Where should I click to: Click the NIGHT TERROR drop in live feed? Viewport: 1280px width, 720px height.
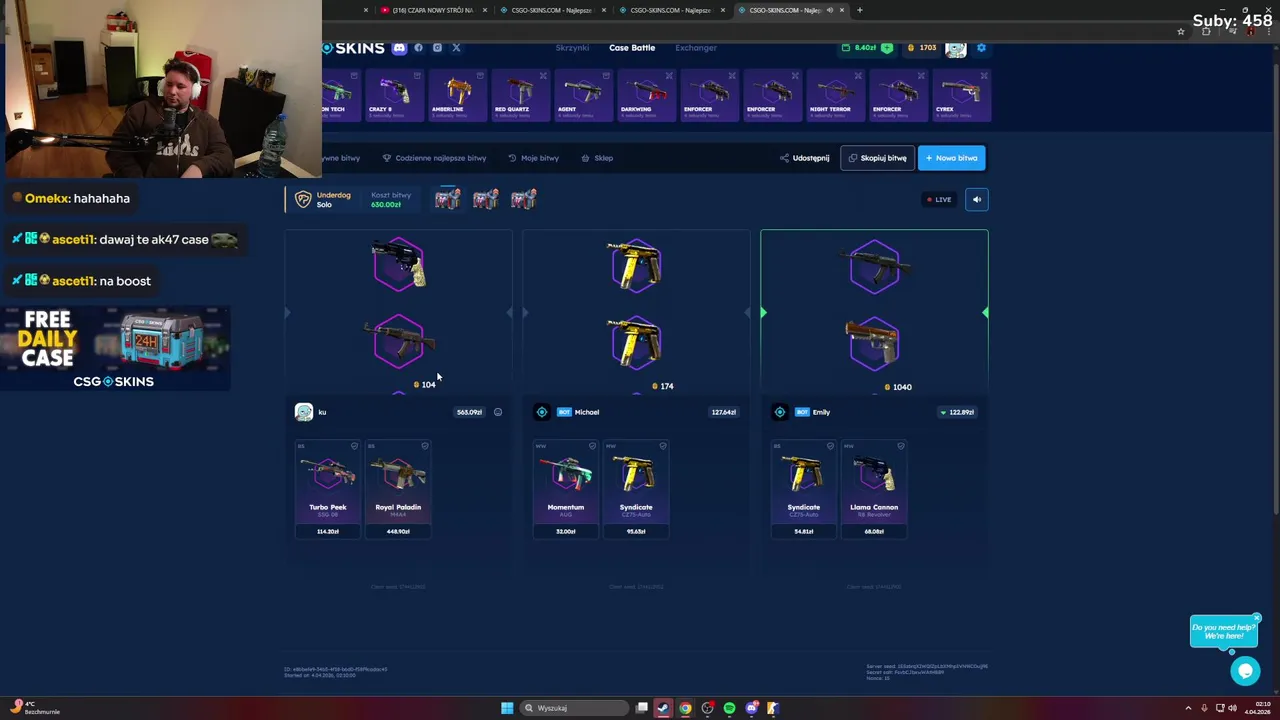tap(836, 96)
